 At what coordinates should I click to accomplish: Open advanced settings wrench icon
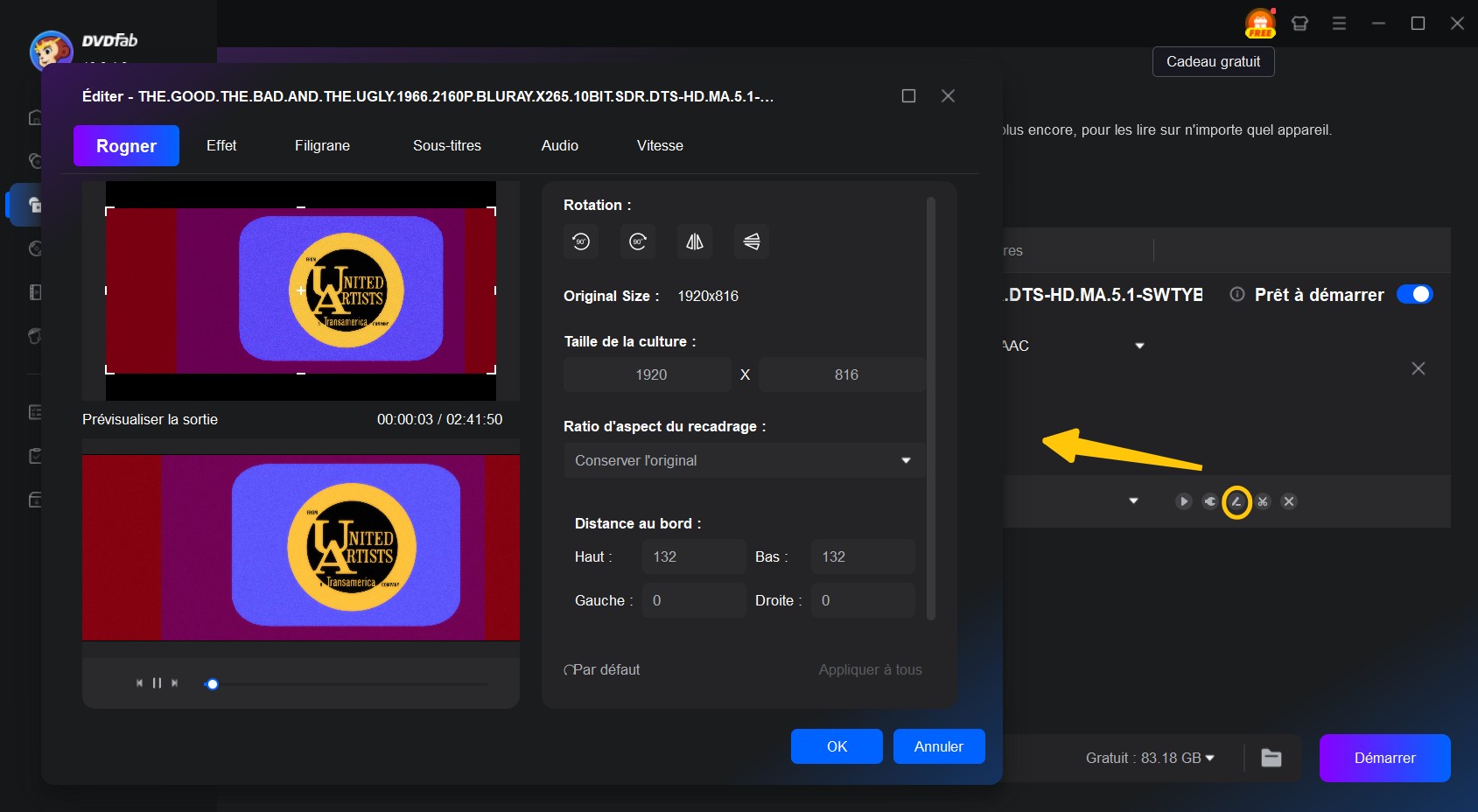[x=1210, y=501]
